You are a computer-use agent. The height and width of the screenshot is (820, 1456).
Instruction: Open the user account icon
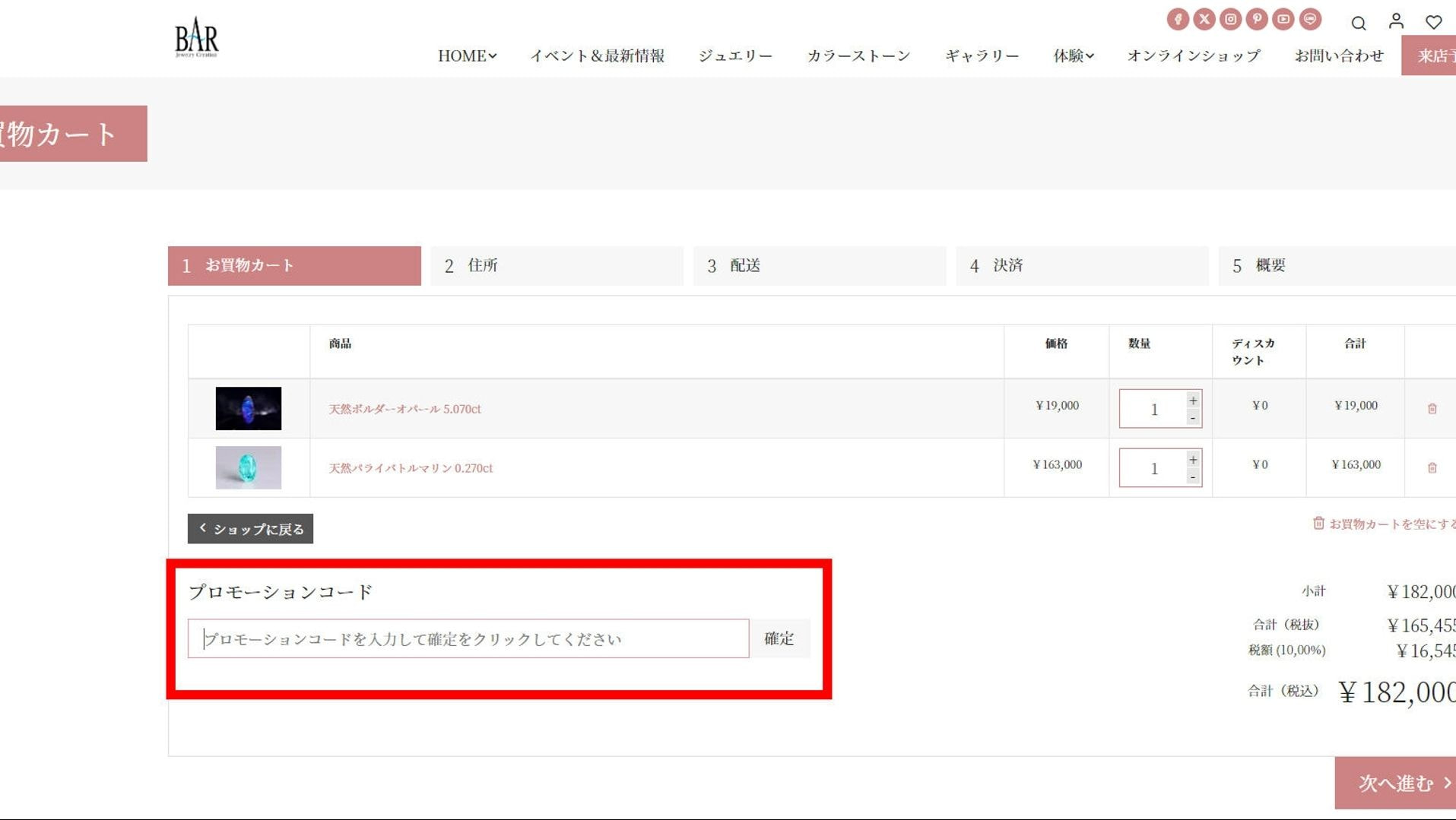1396,21
